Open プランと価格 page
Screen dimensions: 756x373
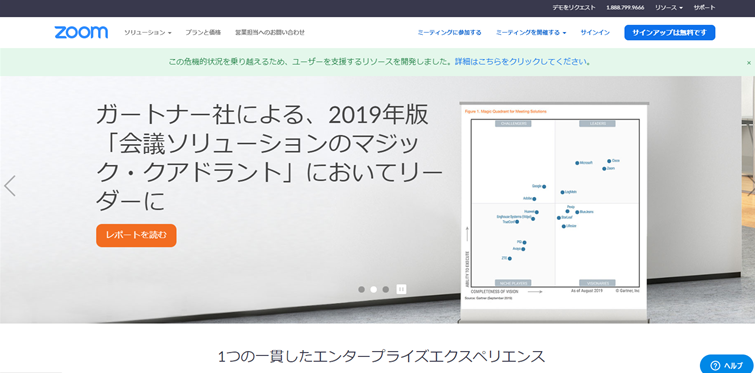(203, 33)
